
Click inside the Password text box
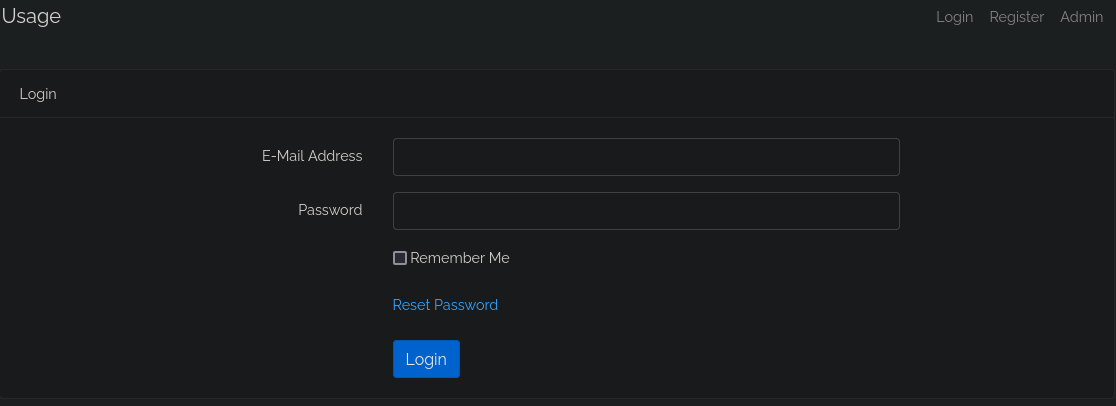click(x=646, y=211)
